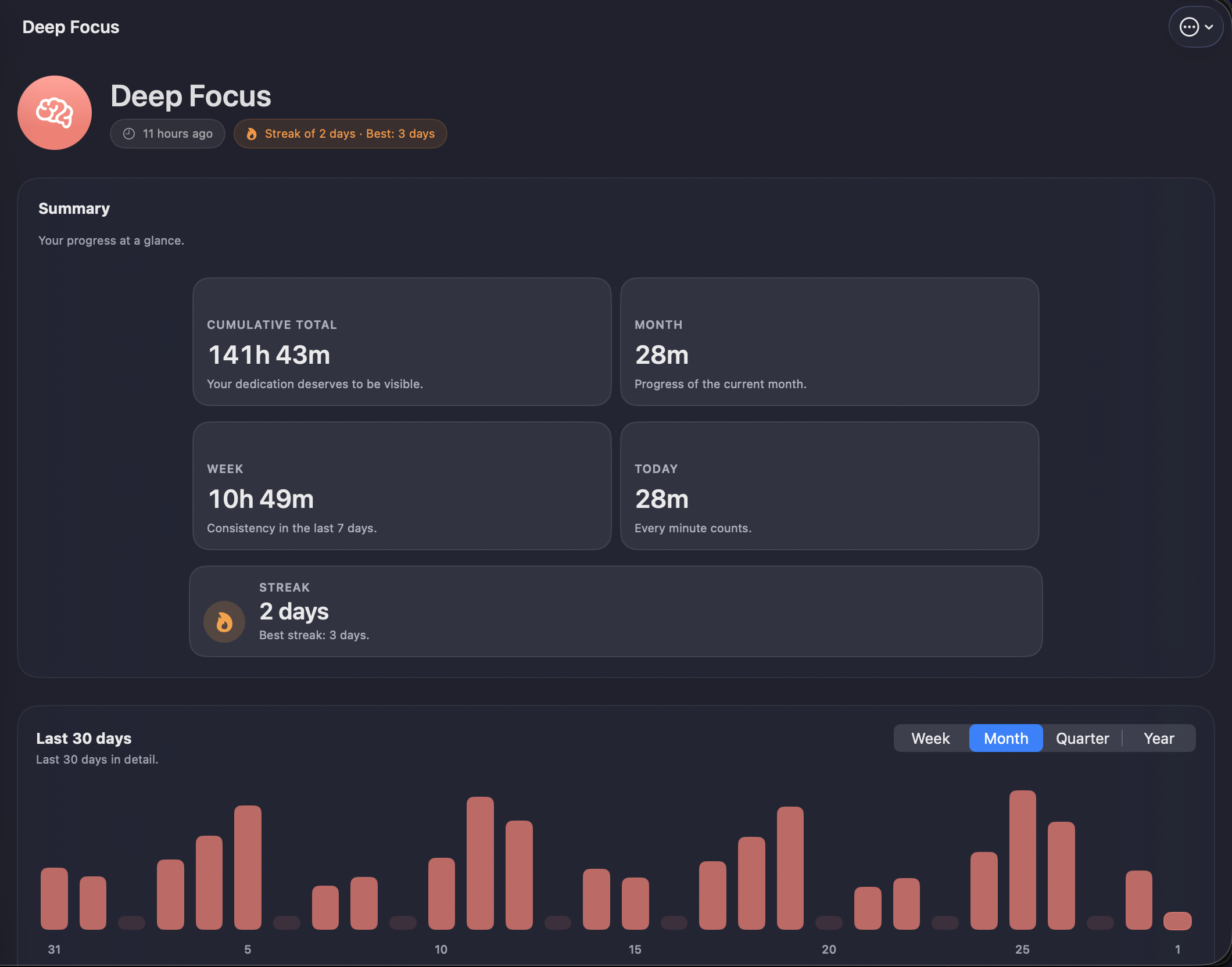Click the Deep Focus title in the top bar
The height and width of the screenshot is (967, 1232).
click(x=71, y=27)
